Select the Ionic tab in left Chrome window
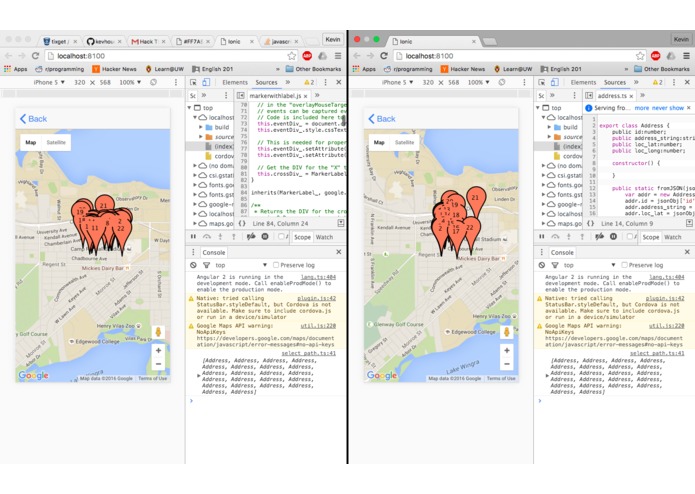This screenshot has height=494, width=695. (x=237, y=41)
